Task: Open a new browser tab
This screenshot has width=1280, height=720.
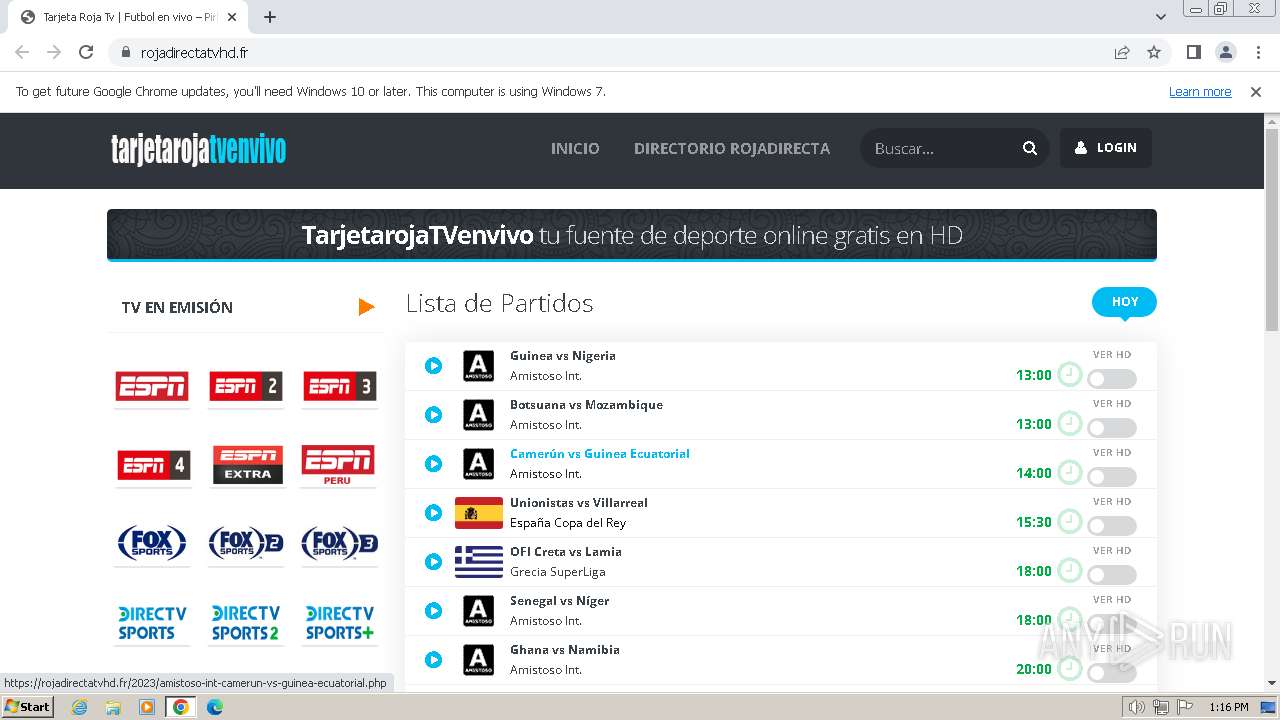Action: click(270, 17)
